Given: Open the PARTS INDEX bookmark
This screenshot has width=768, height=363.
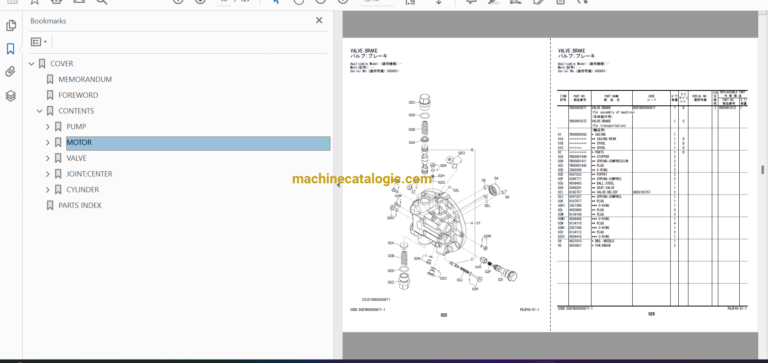Looking at the screenshot, I should pyautogui.click(x=80, y=205).
